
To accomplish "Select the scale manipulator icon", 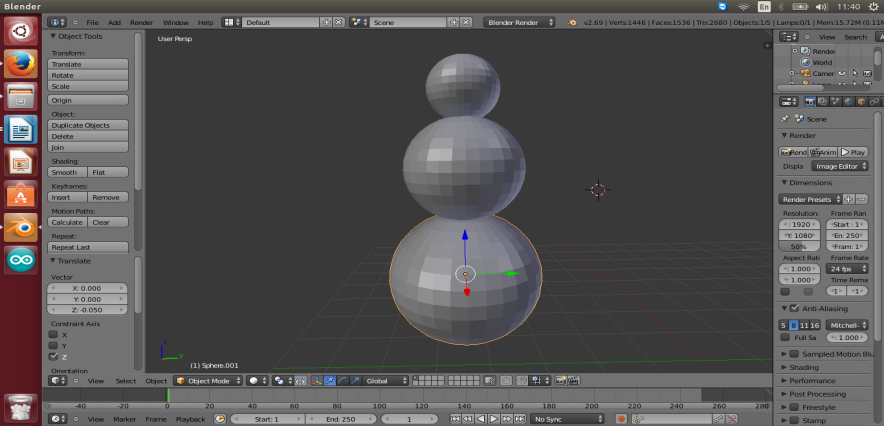I will pos(355,381).
